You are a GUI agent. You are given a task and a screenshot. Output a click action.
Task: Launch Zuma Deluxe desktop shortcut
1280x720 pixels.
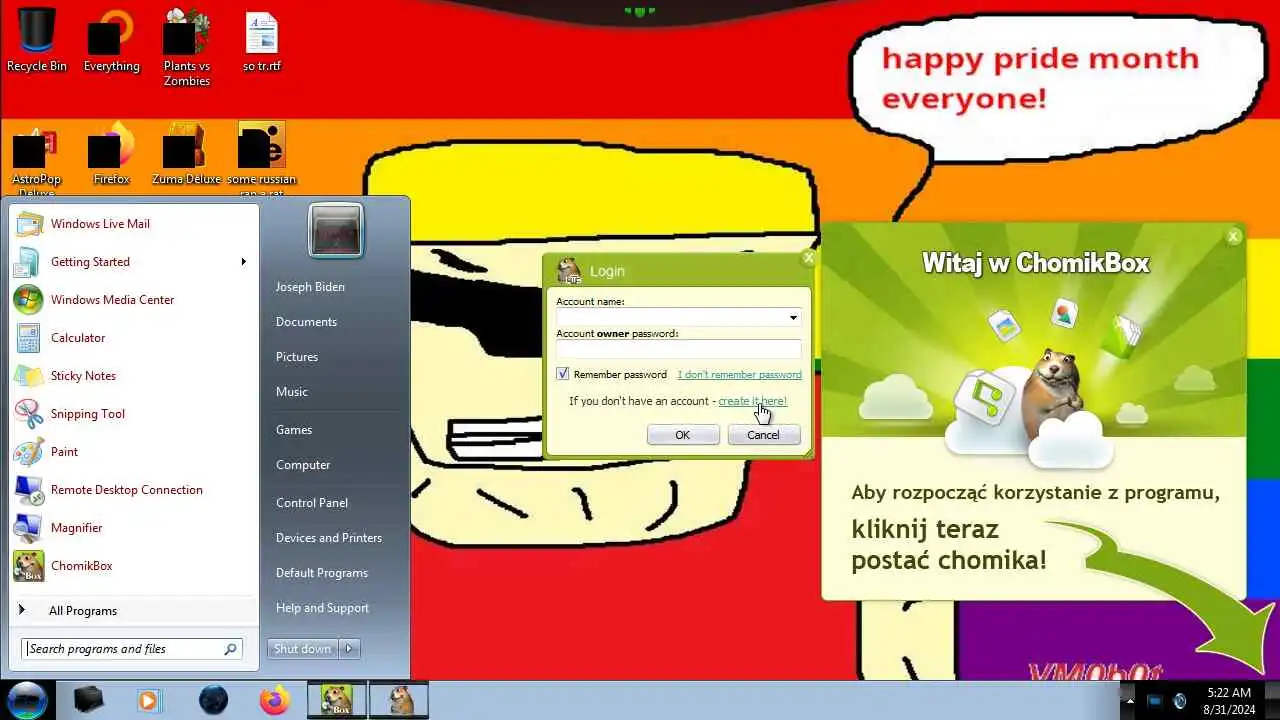coord(187,154)
